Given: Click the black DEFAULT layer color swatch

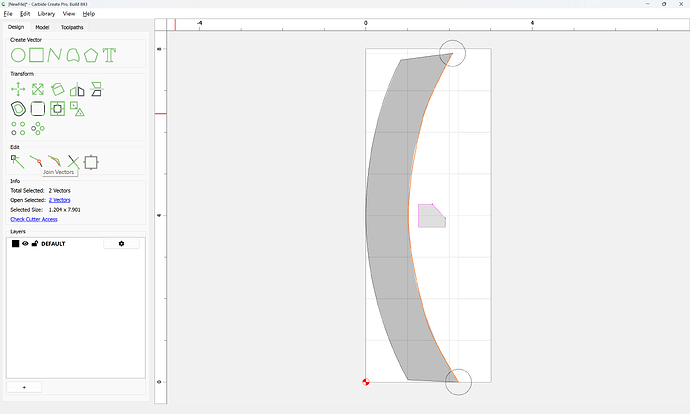Looking at the screenshot, I should [15, 244].
